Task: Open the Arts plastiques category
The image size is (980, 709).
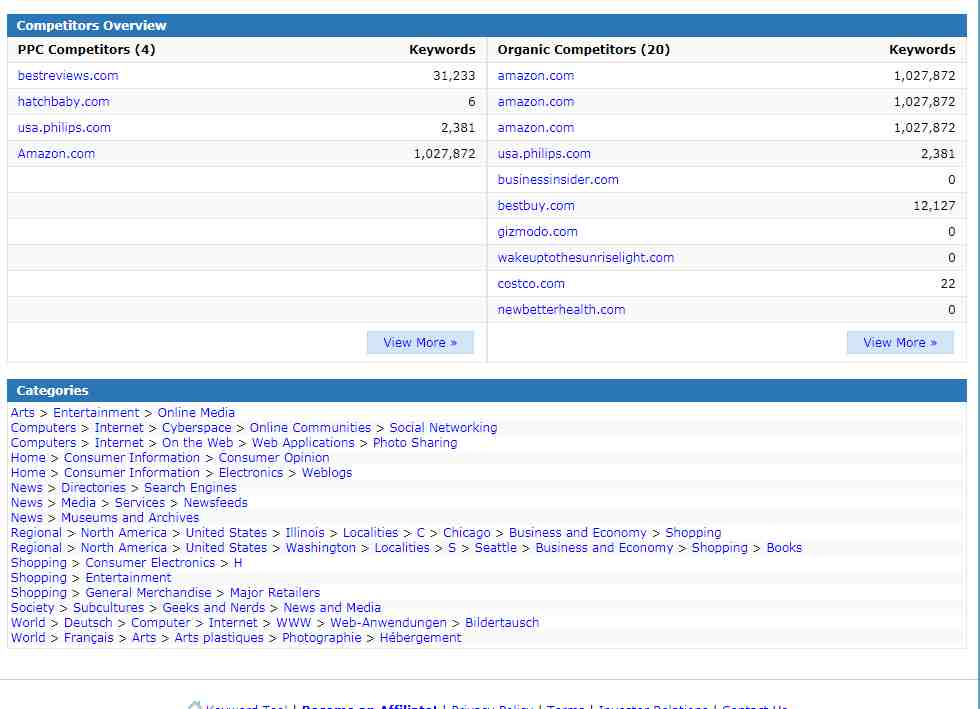Action: click(x=219, y=638)
